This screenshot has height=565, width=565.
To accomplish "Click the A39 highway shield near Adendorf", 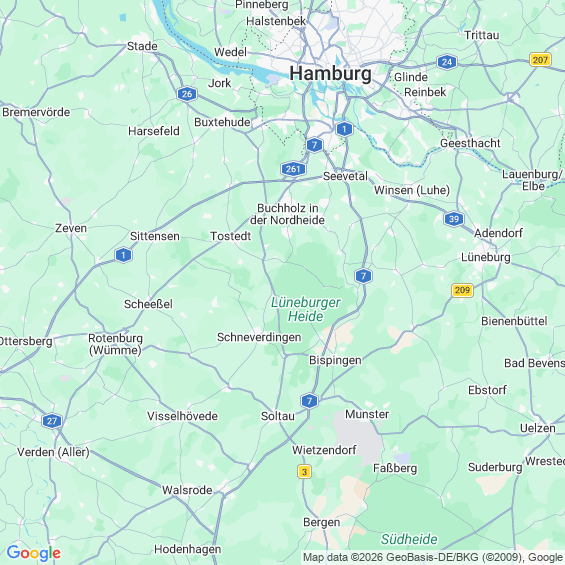I will pos(454,219).
